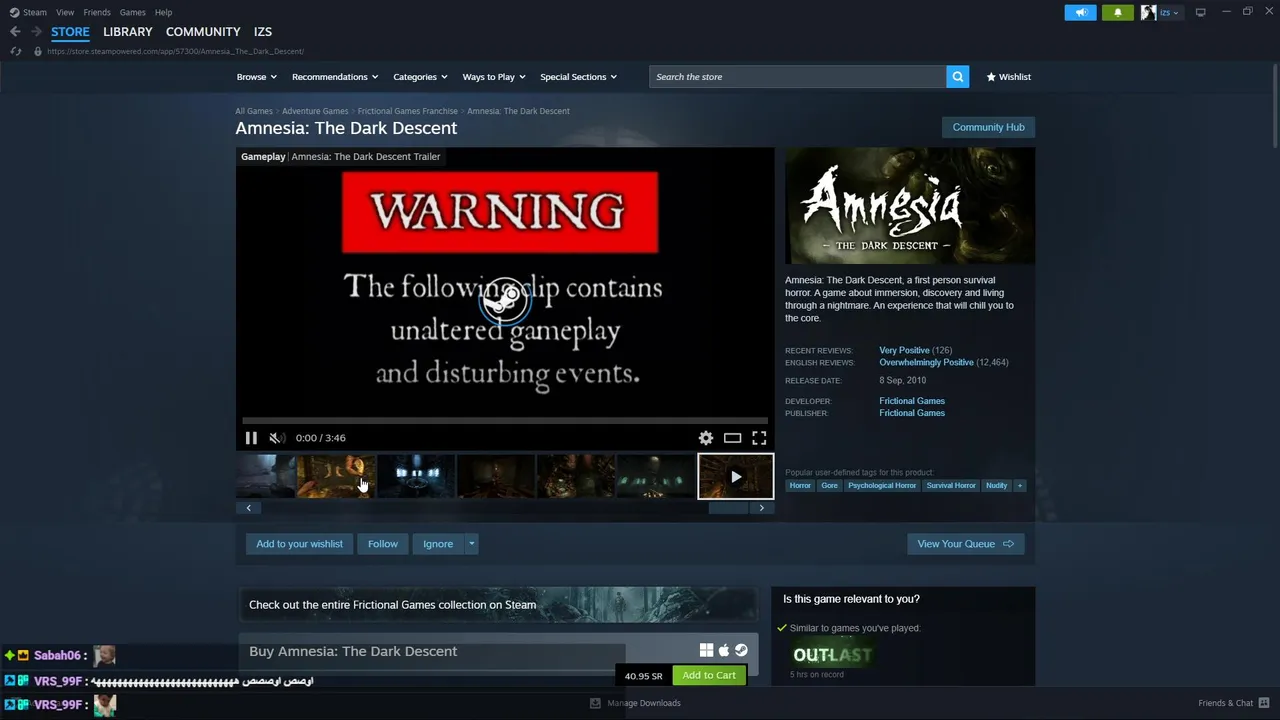Click the Frictional Games Franchise breadcrumb

(x=407, y=111)
